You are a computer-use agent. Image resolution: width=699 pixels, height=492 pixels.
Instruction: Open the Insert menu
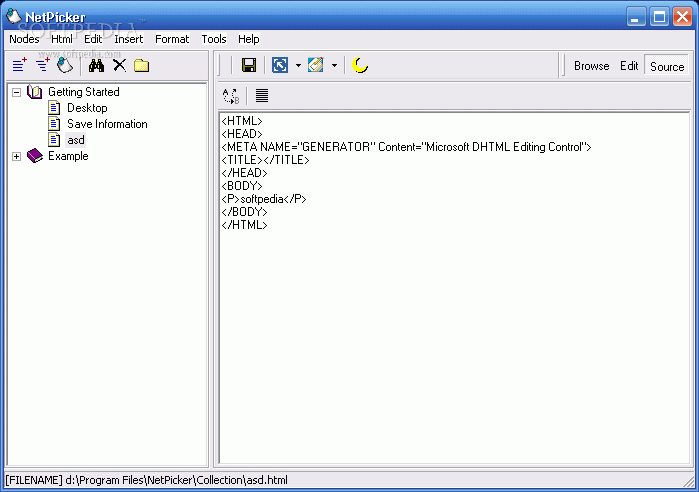tap(129, 39)
